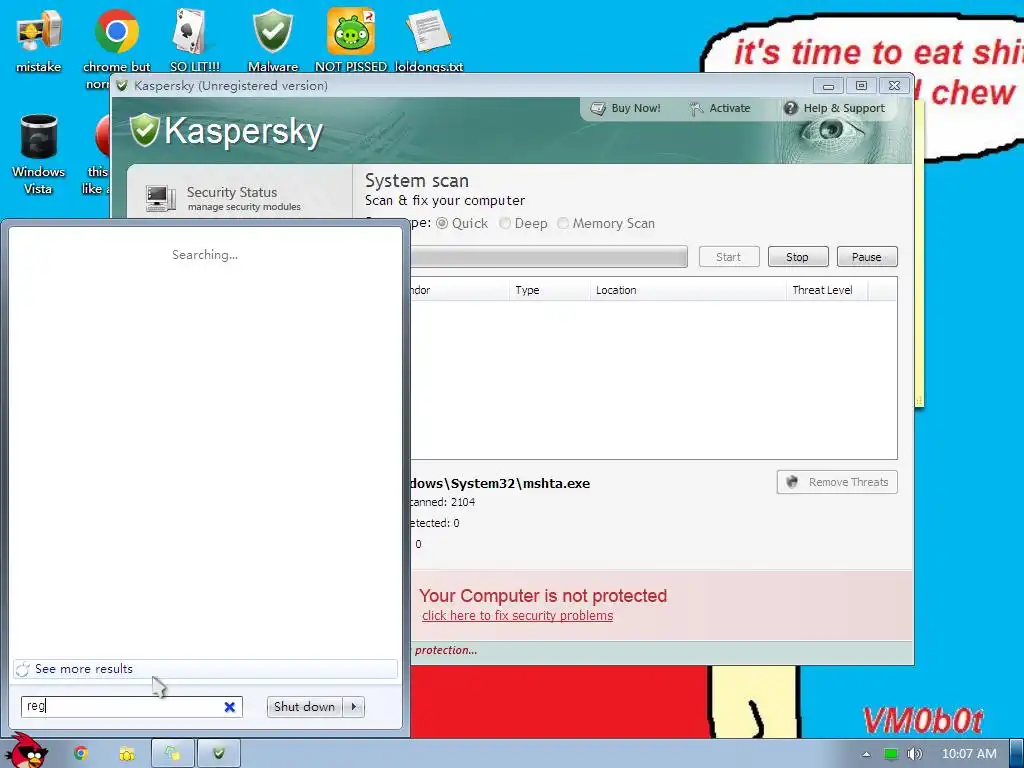
Task: Close the Kaspersky window
Action: (x=895, y=86)
